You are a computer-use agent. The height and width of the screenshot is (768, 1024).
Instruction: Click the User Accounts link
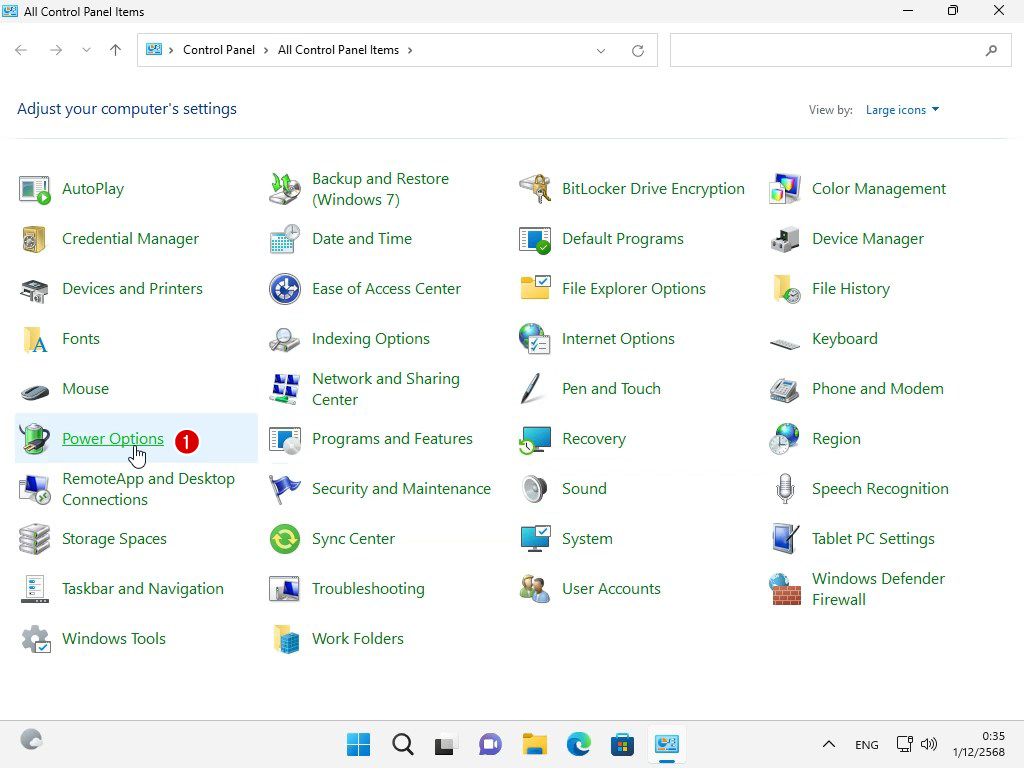point(611,589)
